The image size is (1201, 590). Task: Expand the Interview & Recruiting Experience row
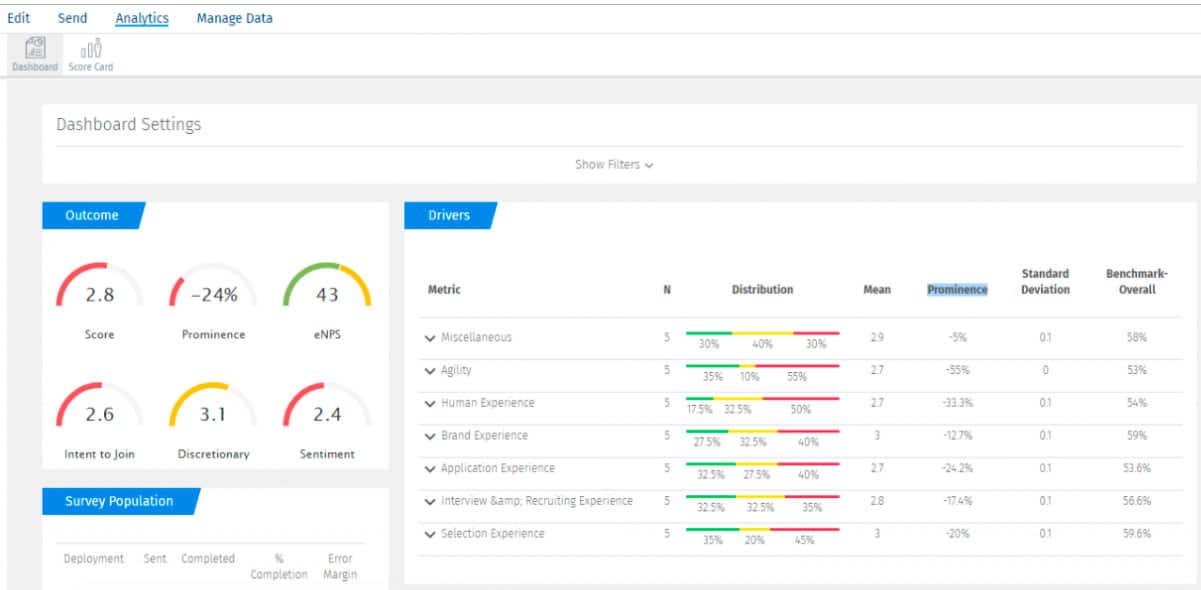[x=430, y=501]
